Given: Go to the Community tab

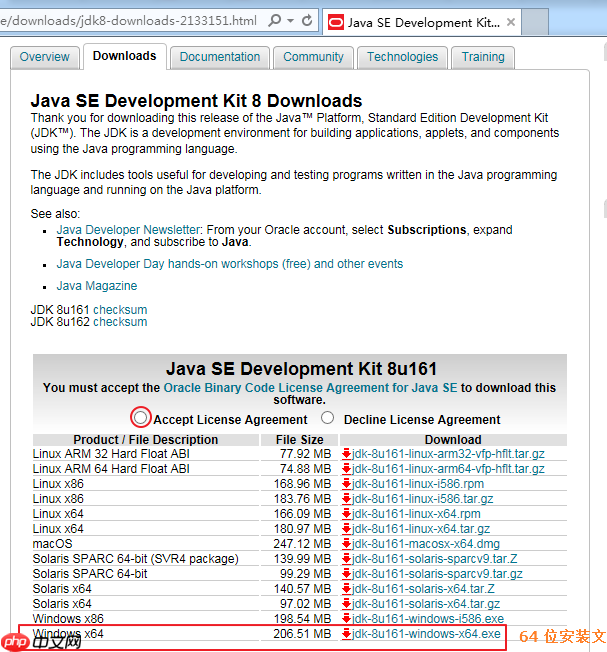Looking at the screenshot, I should [x=313, y=57].
